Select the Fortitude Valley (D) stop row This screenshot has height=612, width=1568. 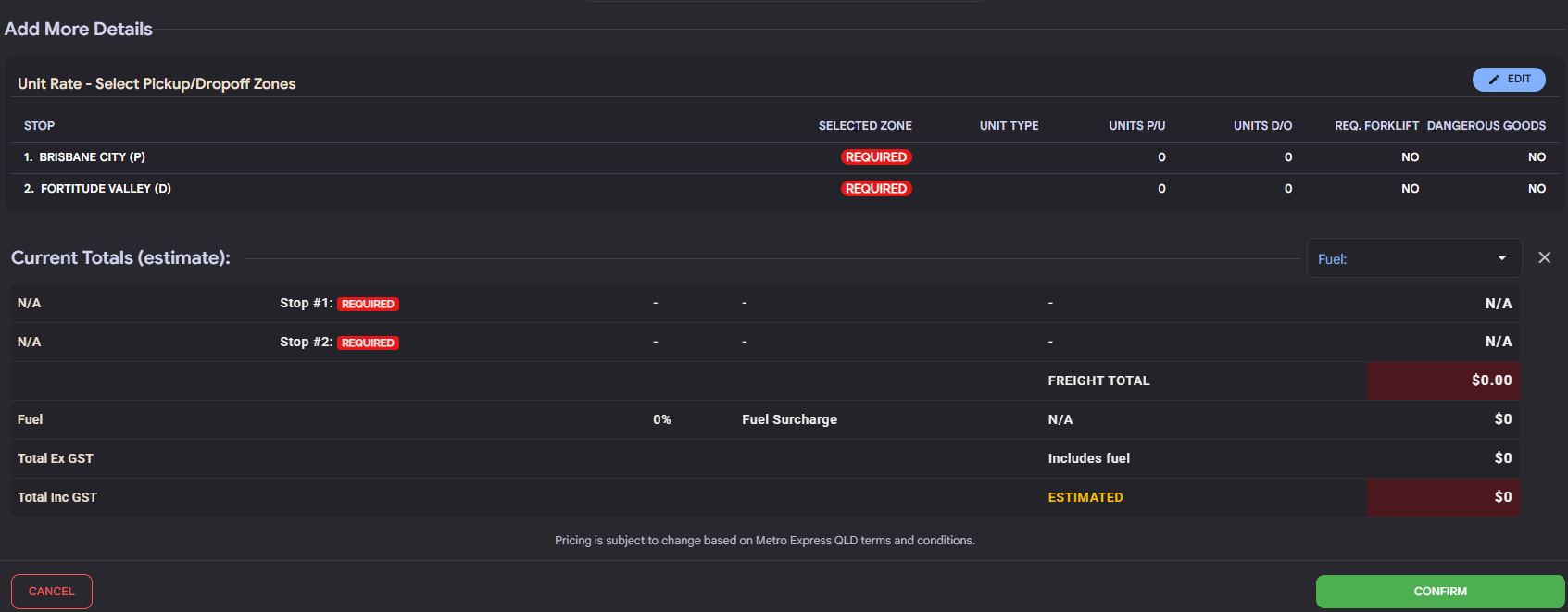click(x=784, y=189)
